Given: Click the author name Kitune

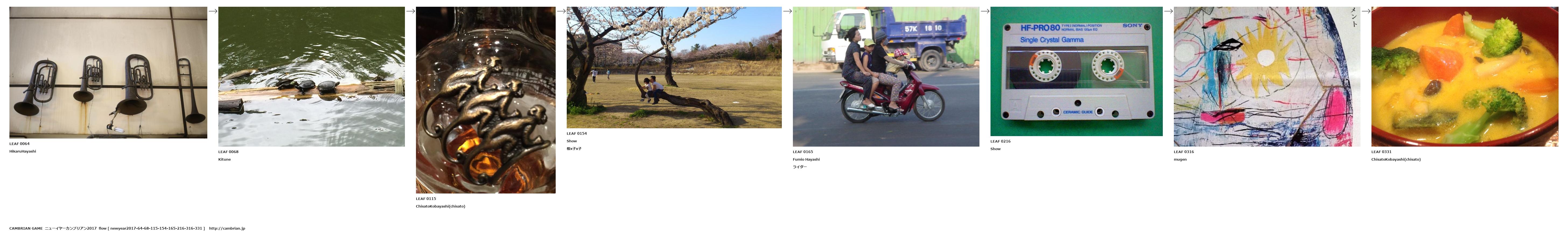Looking at the screenshot, I should (x=225, y=160).
